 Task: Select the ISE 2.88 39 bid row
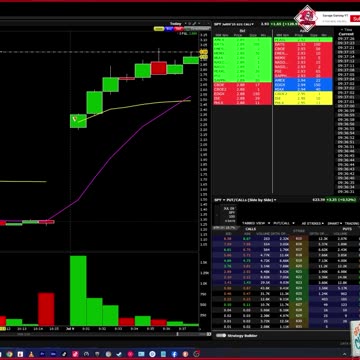coord(242,98)
